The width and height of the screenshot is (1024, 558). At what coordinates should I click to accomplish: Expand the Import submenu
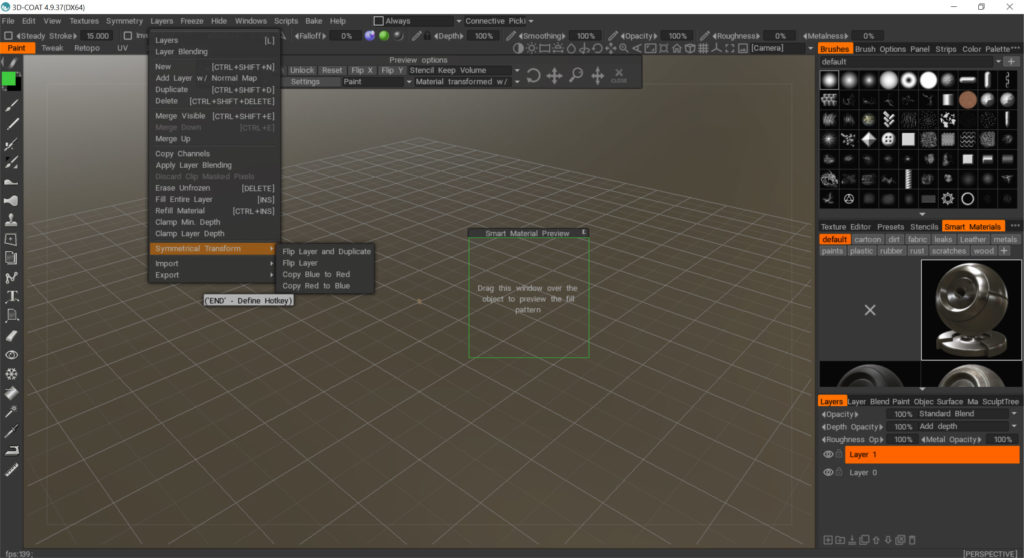tap(214, 263)
